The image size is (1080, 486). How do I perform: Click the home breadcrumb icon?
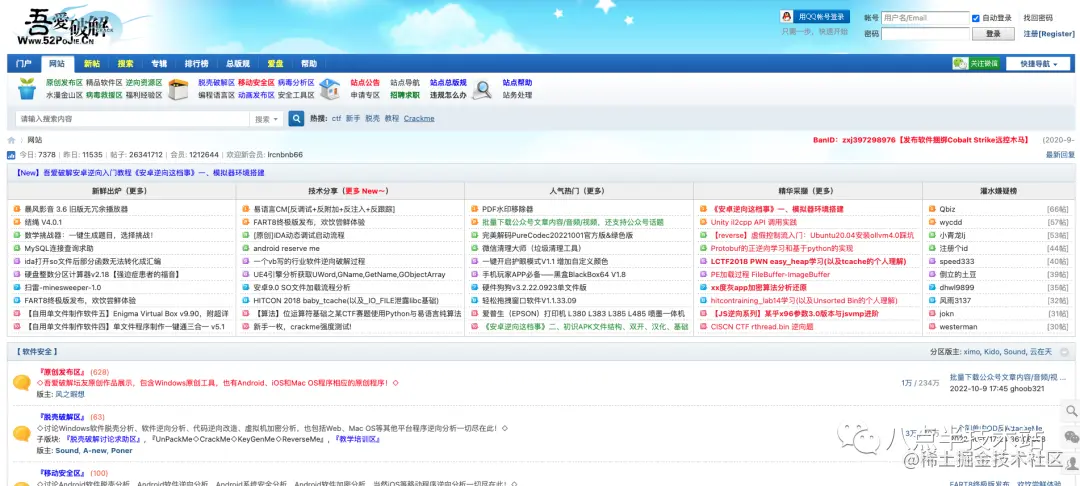tap(12, 140)
